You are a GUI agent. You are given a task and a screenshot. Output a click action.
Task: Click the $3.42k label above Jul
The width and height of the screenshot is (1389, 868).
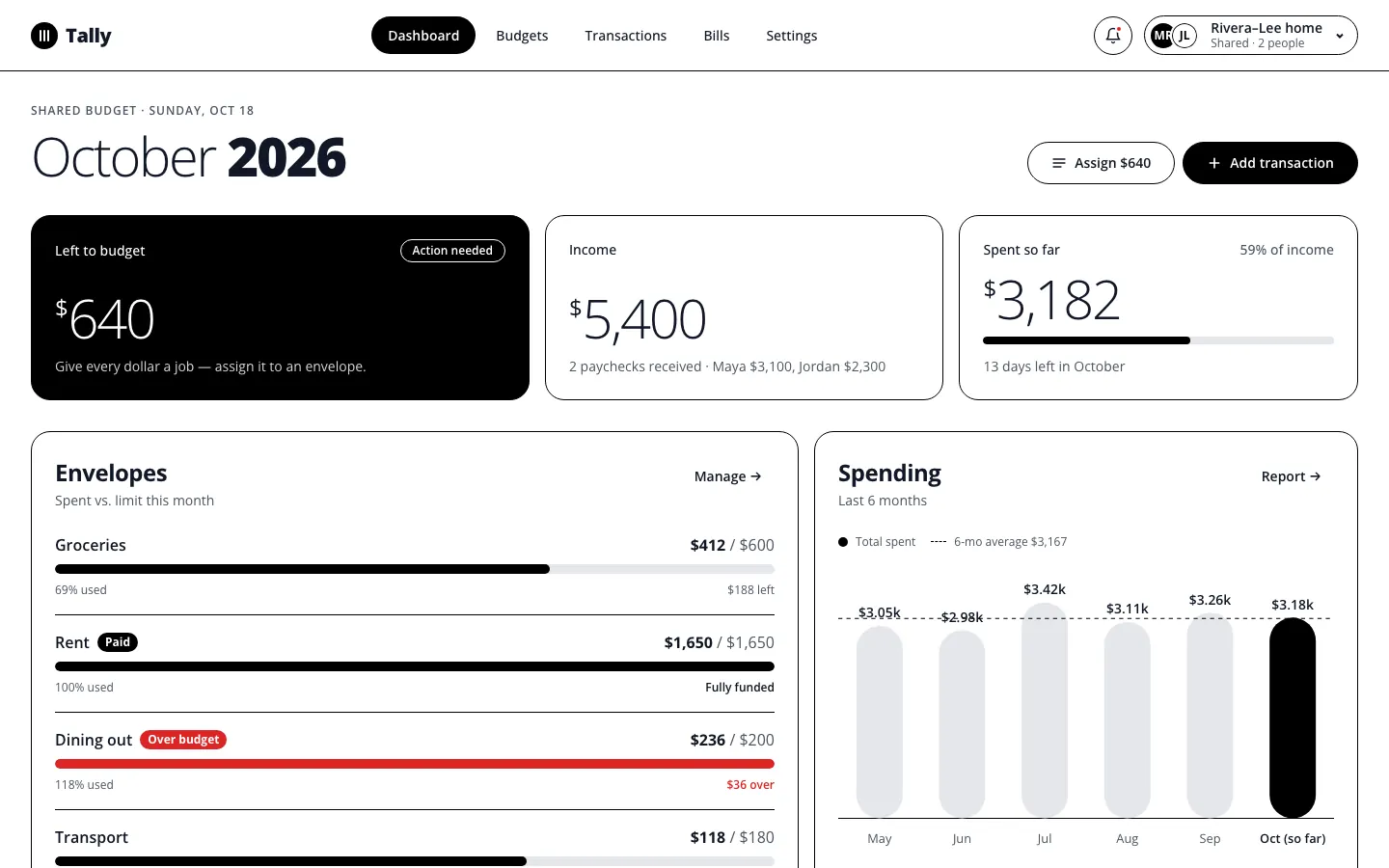[x=1045, y=589]
